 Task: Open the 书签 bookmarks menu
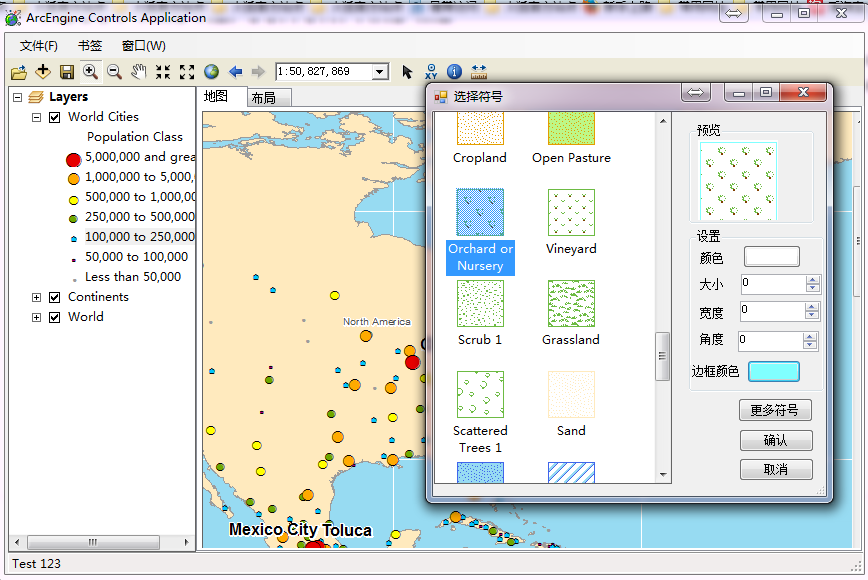90,46
